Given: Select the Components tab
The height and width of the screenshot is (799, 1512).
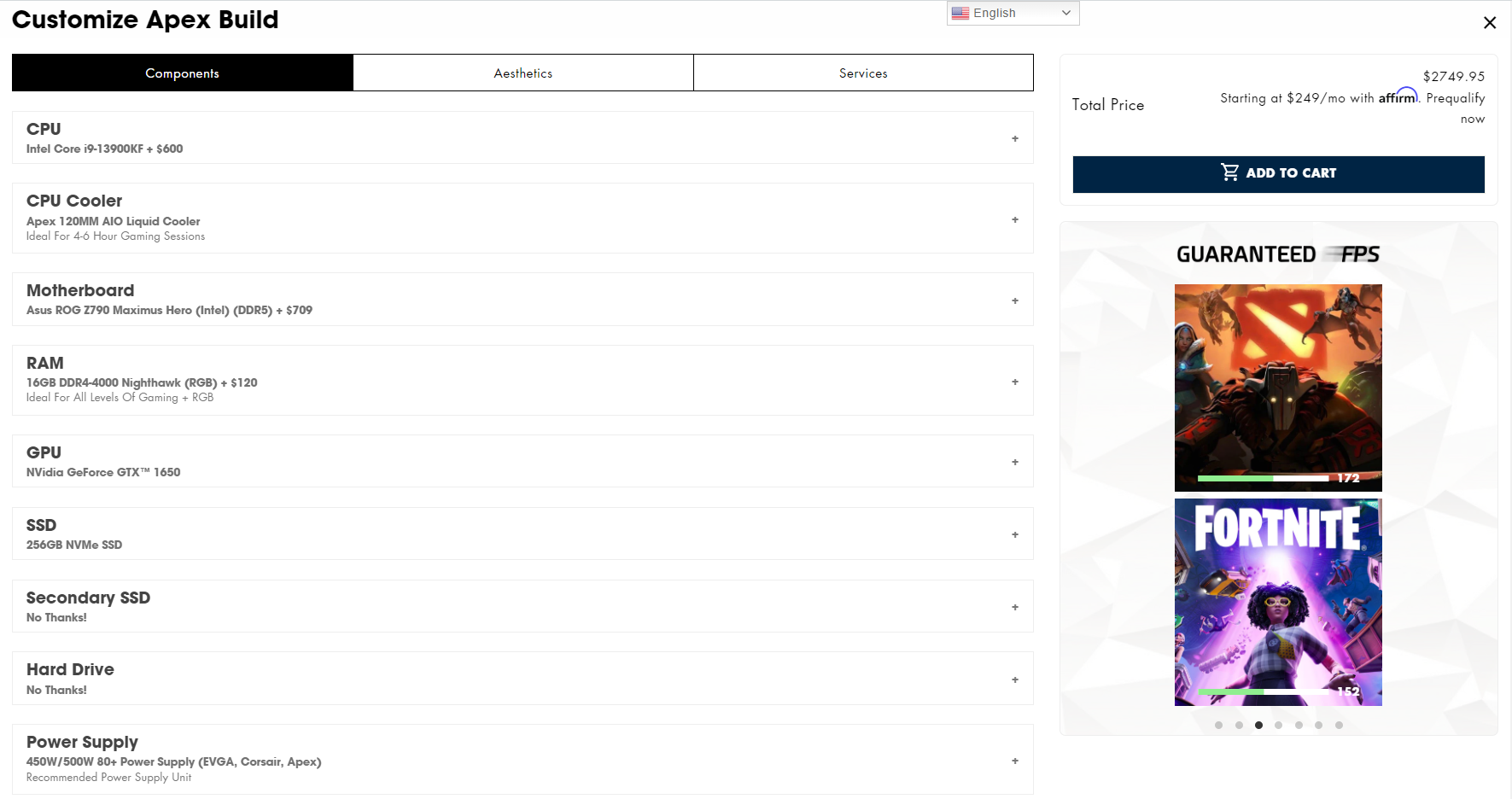Looking at the screenshot, I should [x=182, y=73].
